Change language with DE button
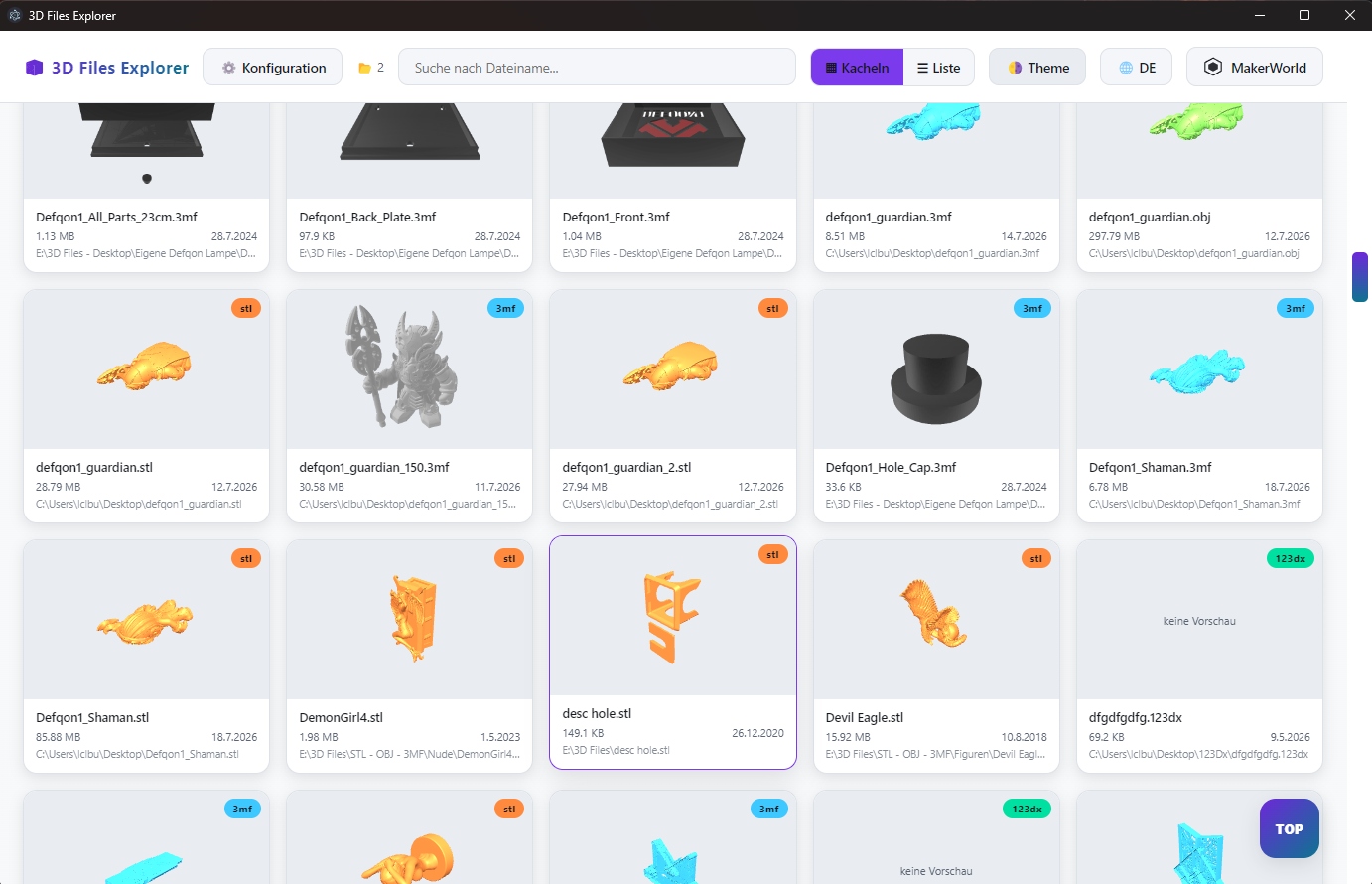 click(x=1136, y=68)
